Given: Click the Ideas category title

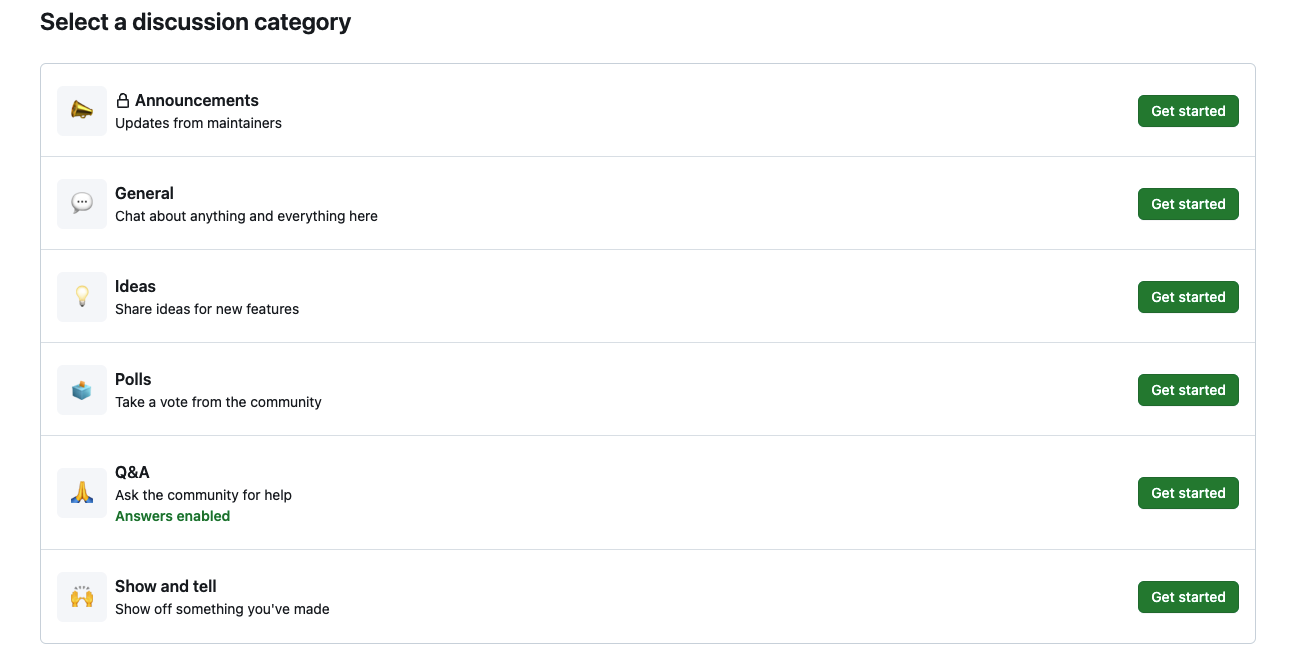Looking at the screenshot, I should coord(135,287).
